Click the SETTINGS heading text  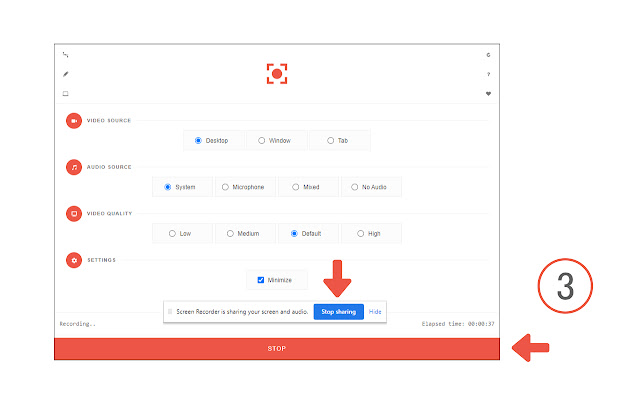tap(101, 260)
